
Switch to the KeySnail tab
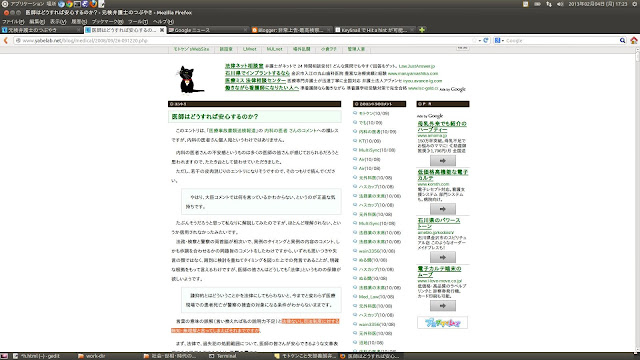coord(374,30)
